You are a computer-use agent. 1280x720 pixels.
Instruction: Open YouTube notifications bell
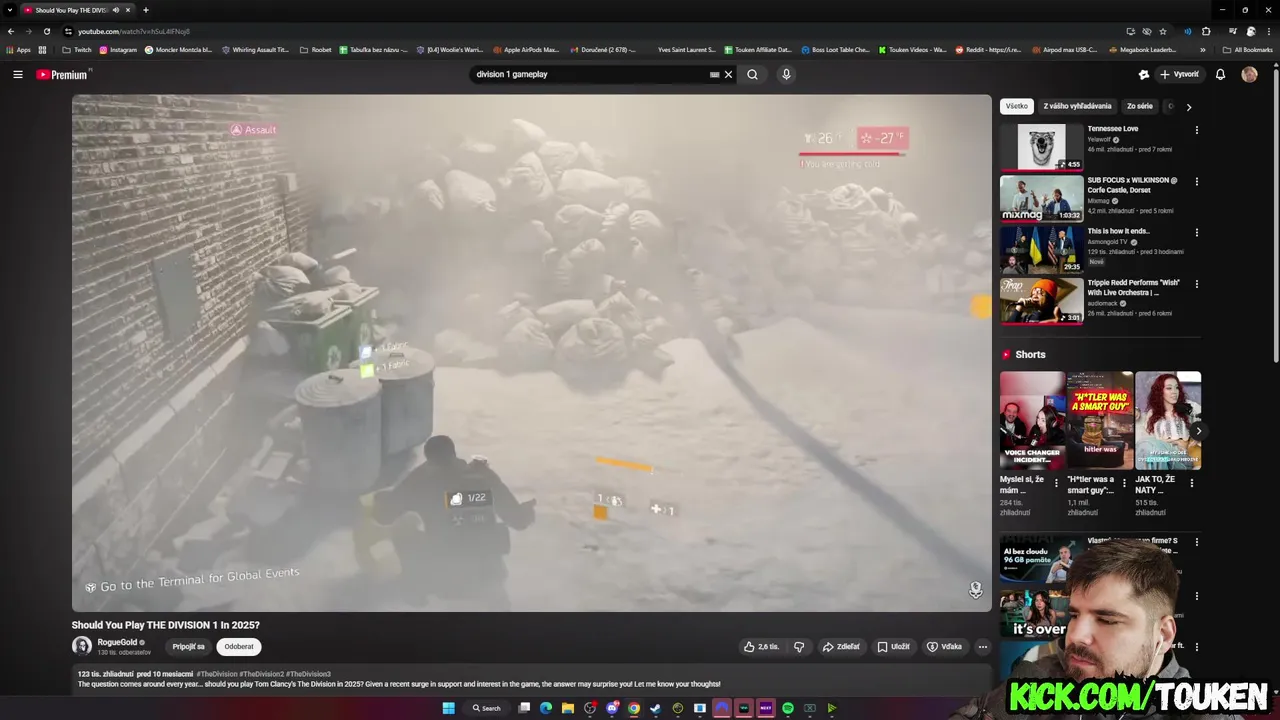(x=1220, y=74)
